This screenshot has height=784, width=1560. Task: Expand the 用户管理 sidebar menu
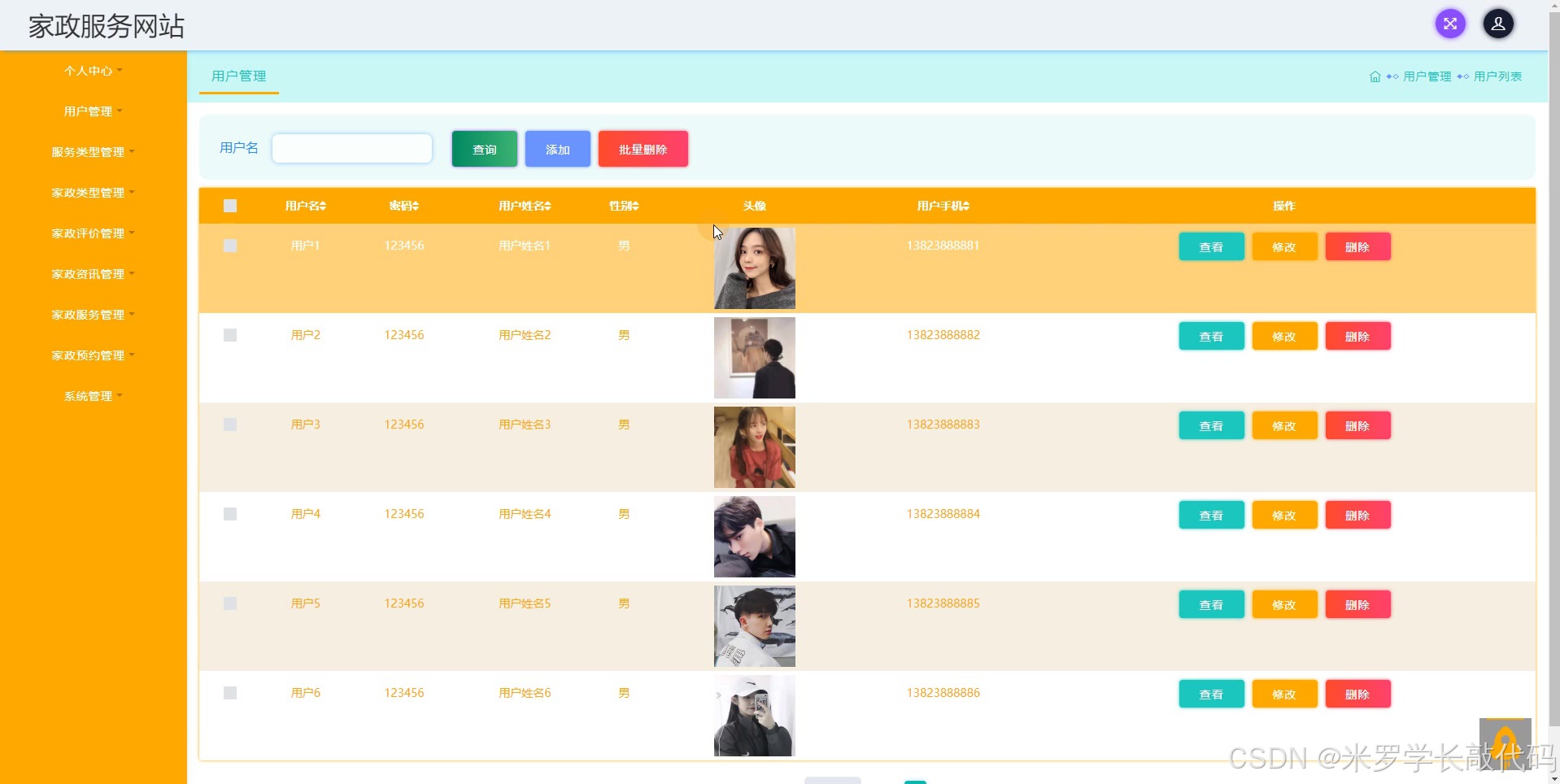[94, 111]
